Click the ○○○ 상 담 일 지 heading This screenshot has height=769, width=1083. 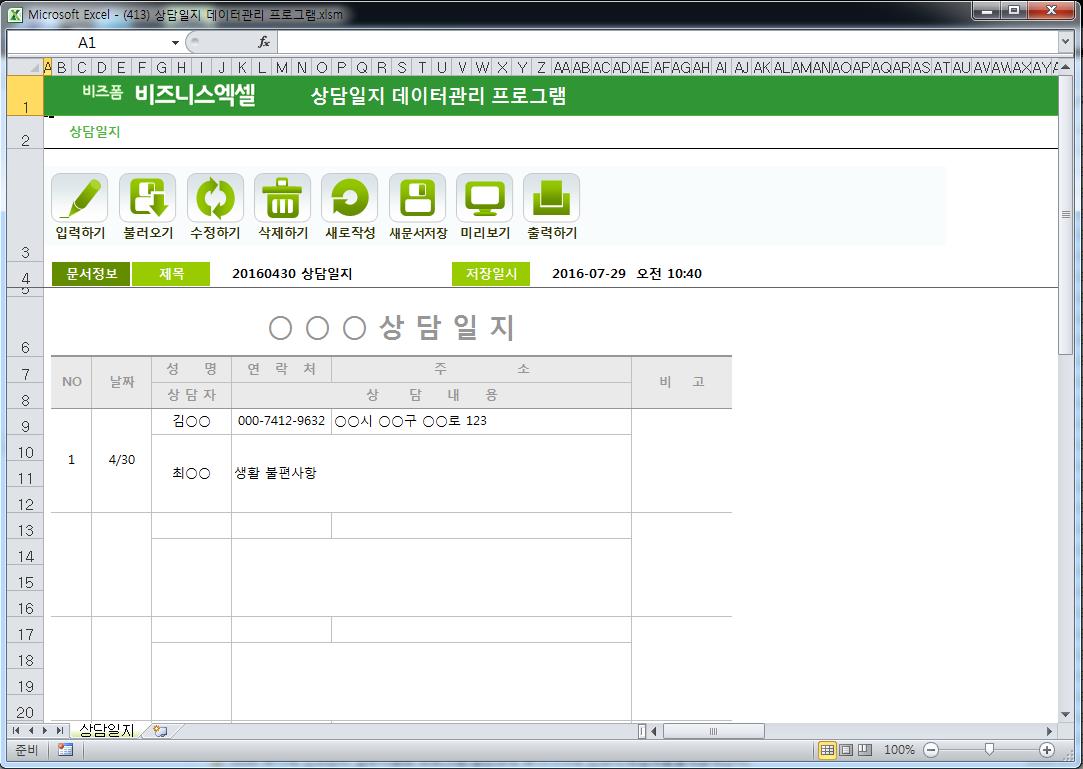tap(392, 327)
